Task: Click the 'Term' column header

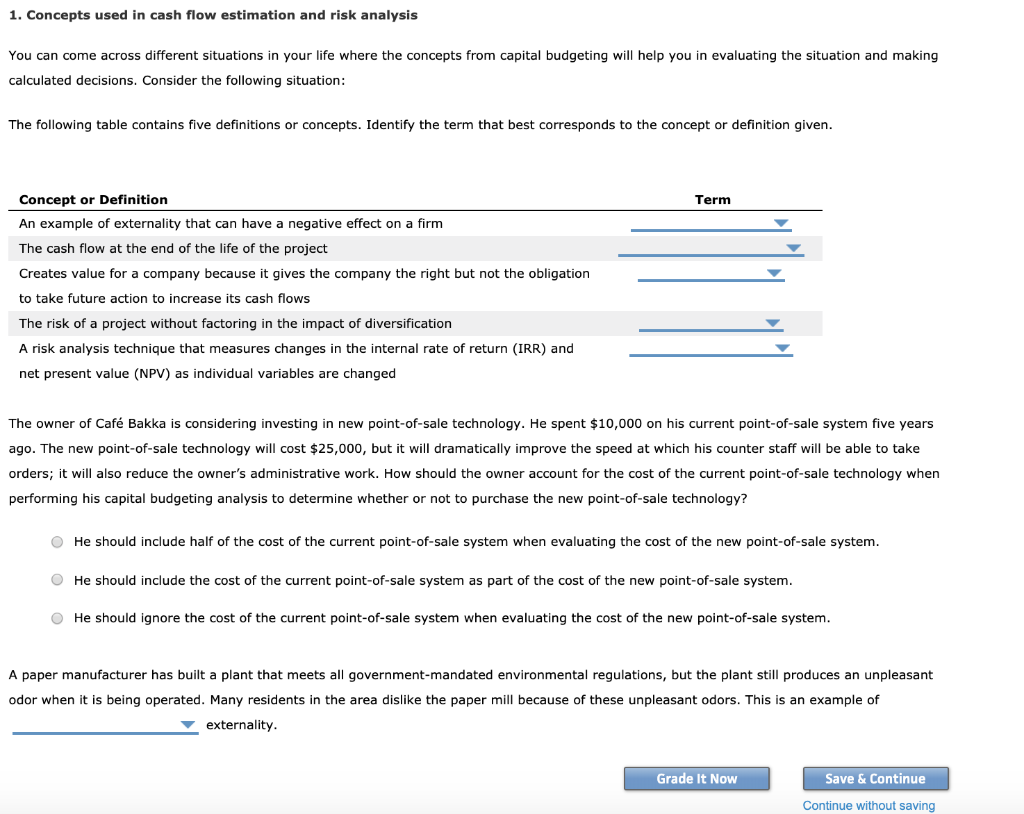Action: [x=712, y=199]
